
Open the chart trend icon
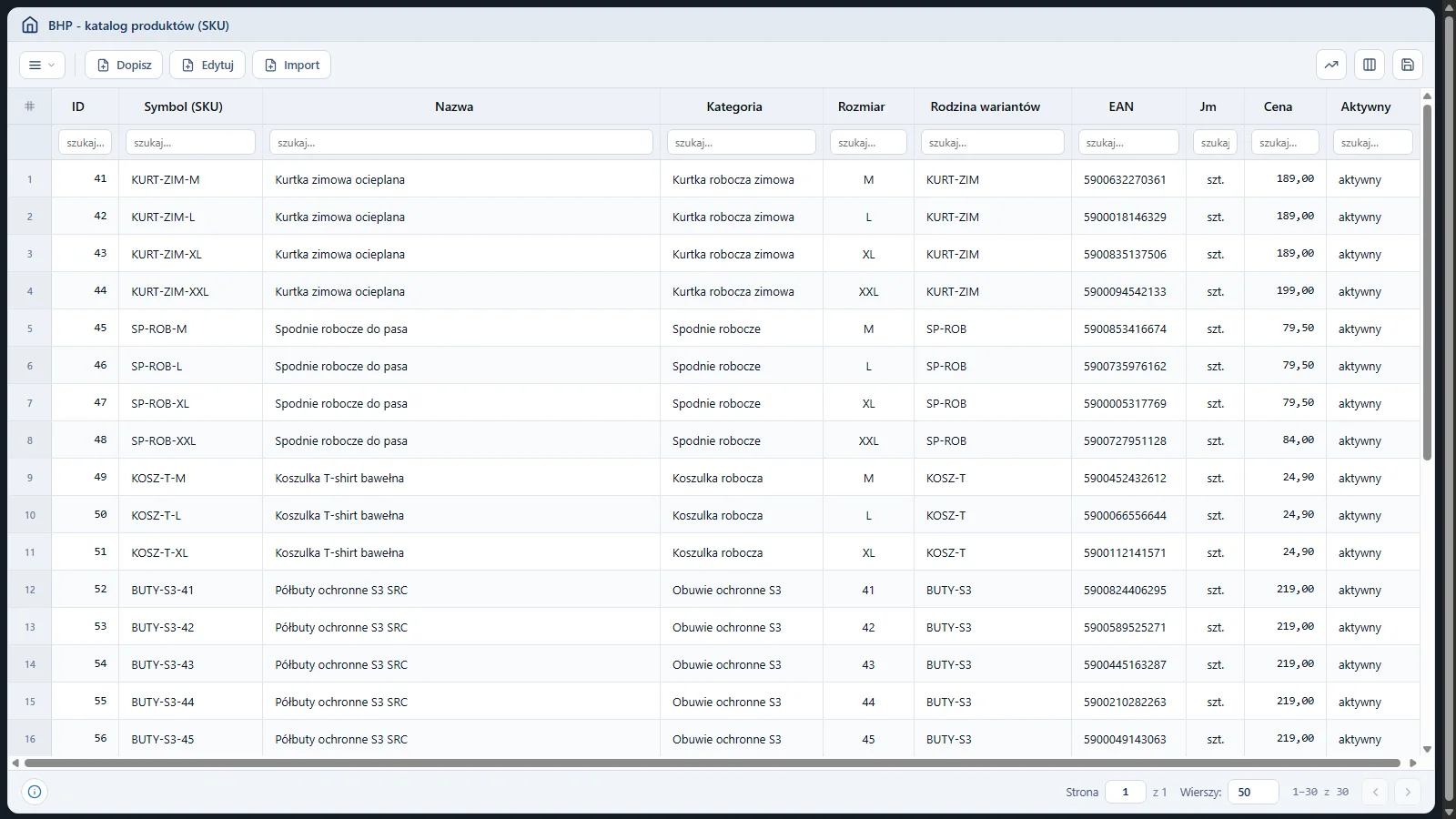pyautogui.click(x=1331, y=65)
